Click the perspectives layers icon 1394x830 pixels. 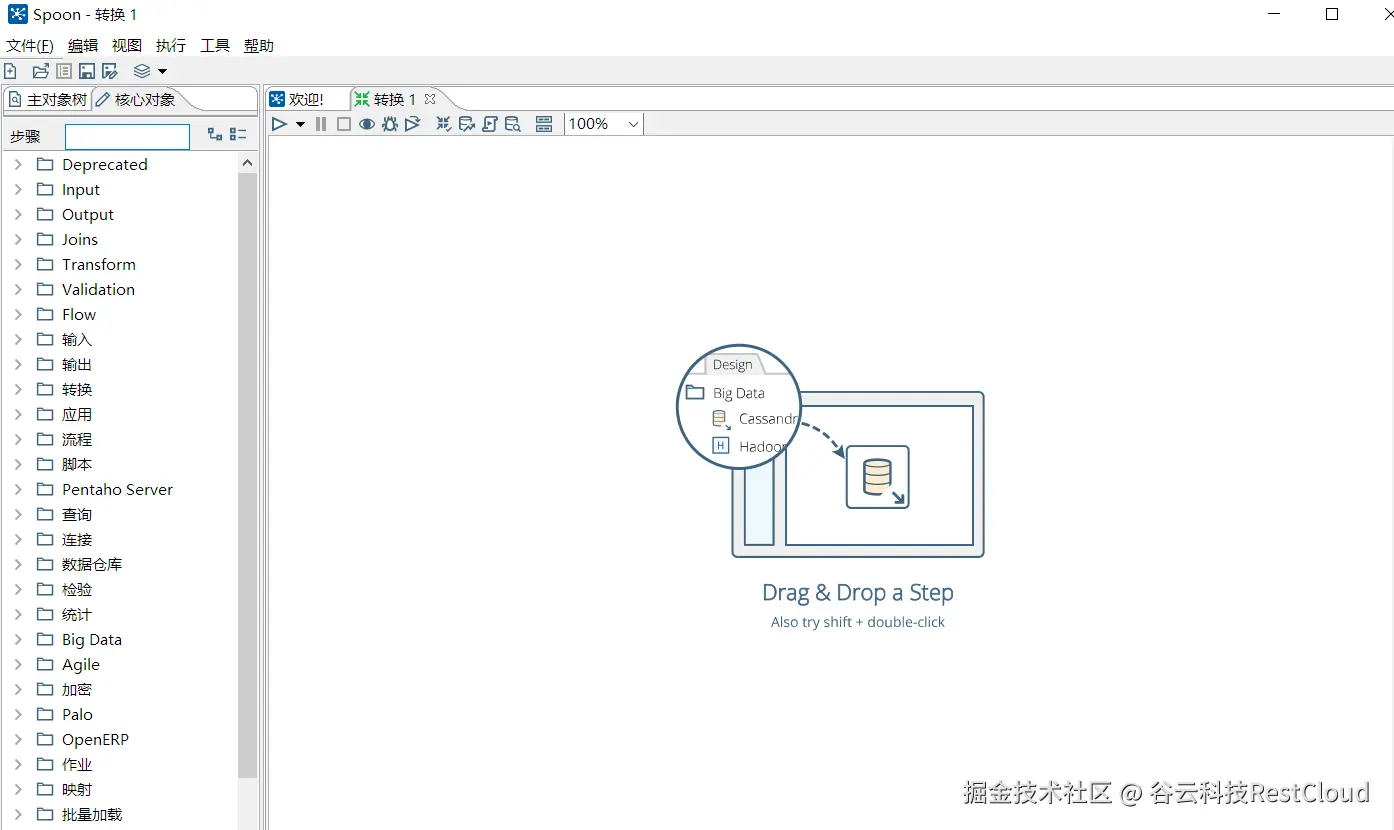click(x=142, y=71)
